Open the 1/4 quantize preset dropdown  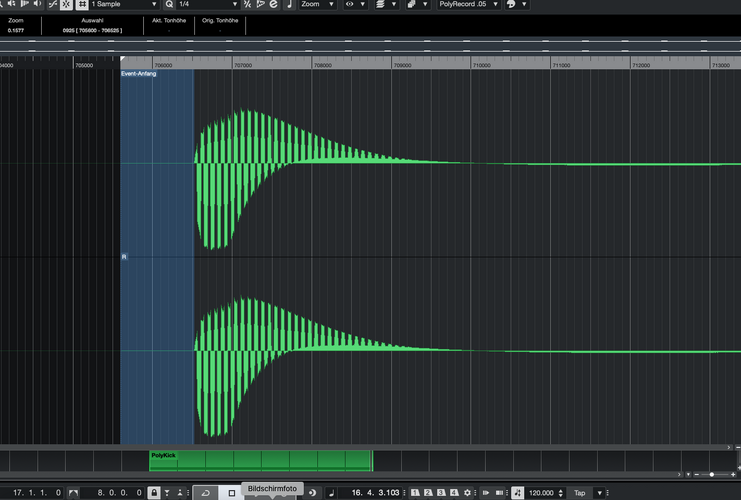pyautogui.click(x=207, y=4)
